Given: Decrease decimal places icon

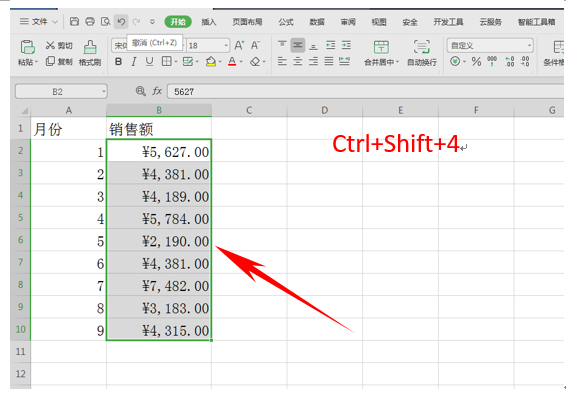Looking at the screenshot, I should tap(525, 61).
